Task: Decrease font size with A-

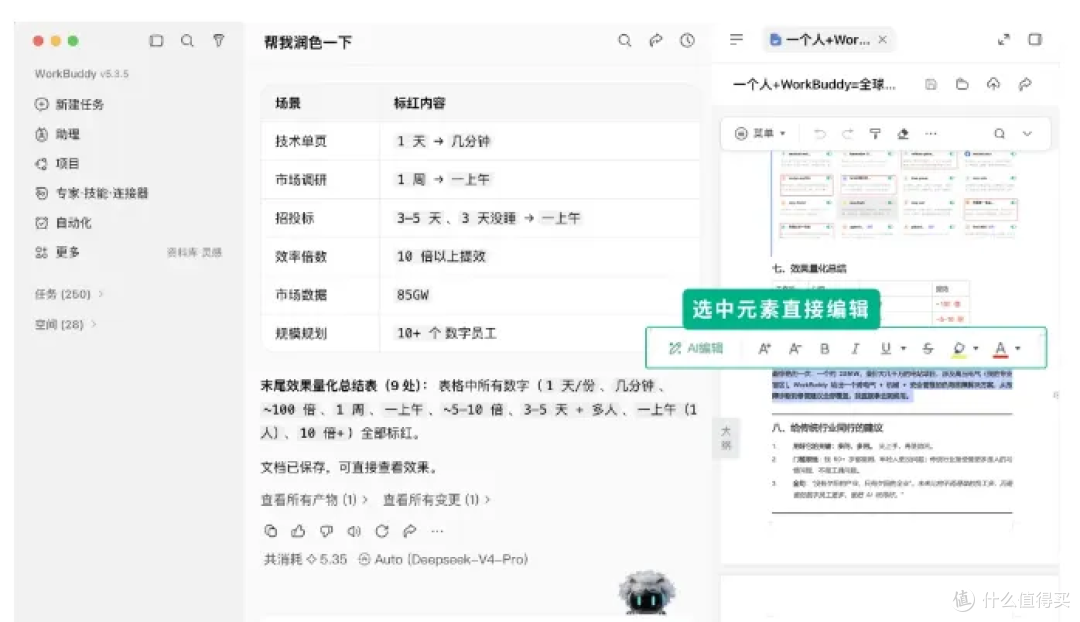Action: point(795,349)
